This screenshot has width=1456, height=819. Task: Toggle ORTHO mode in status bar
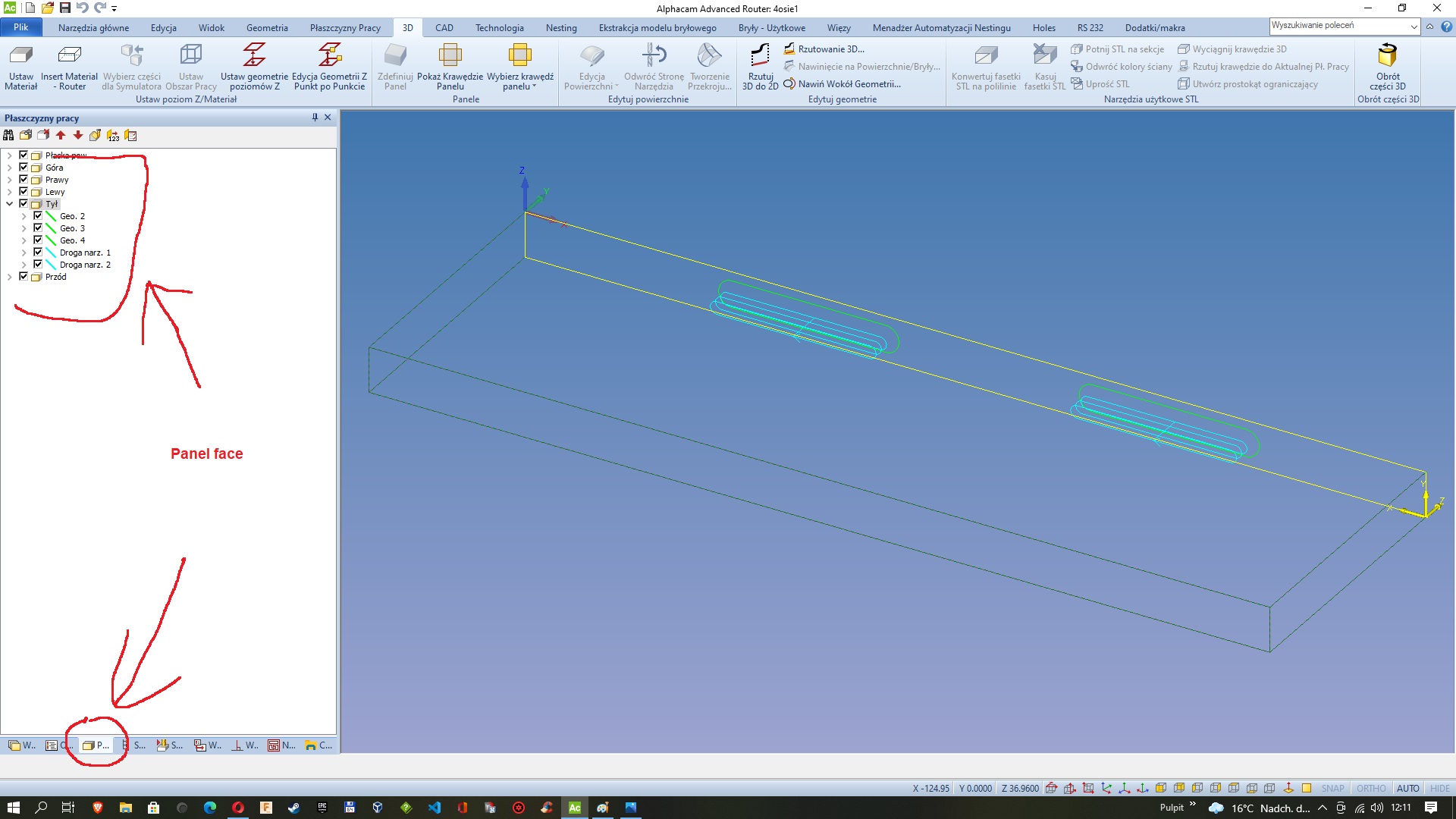1370,789
